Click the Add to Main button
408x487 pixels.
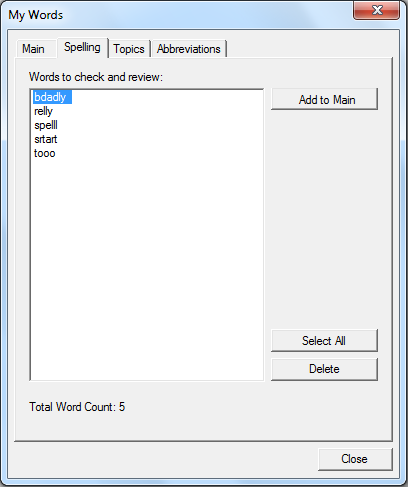[x=324, y=99]
